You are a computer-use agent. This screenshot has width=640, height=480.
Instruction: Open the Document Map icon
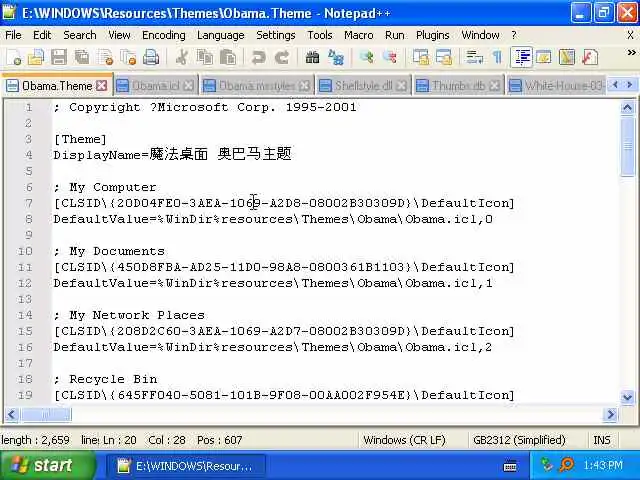coord(567,57)
